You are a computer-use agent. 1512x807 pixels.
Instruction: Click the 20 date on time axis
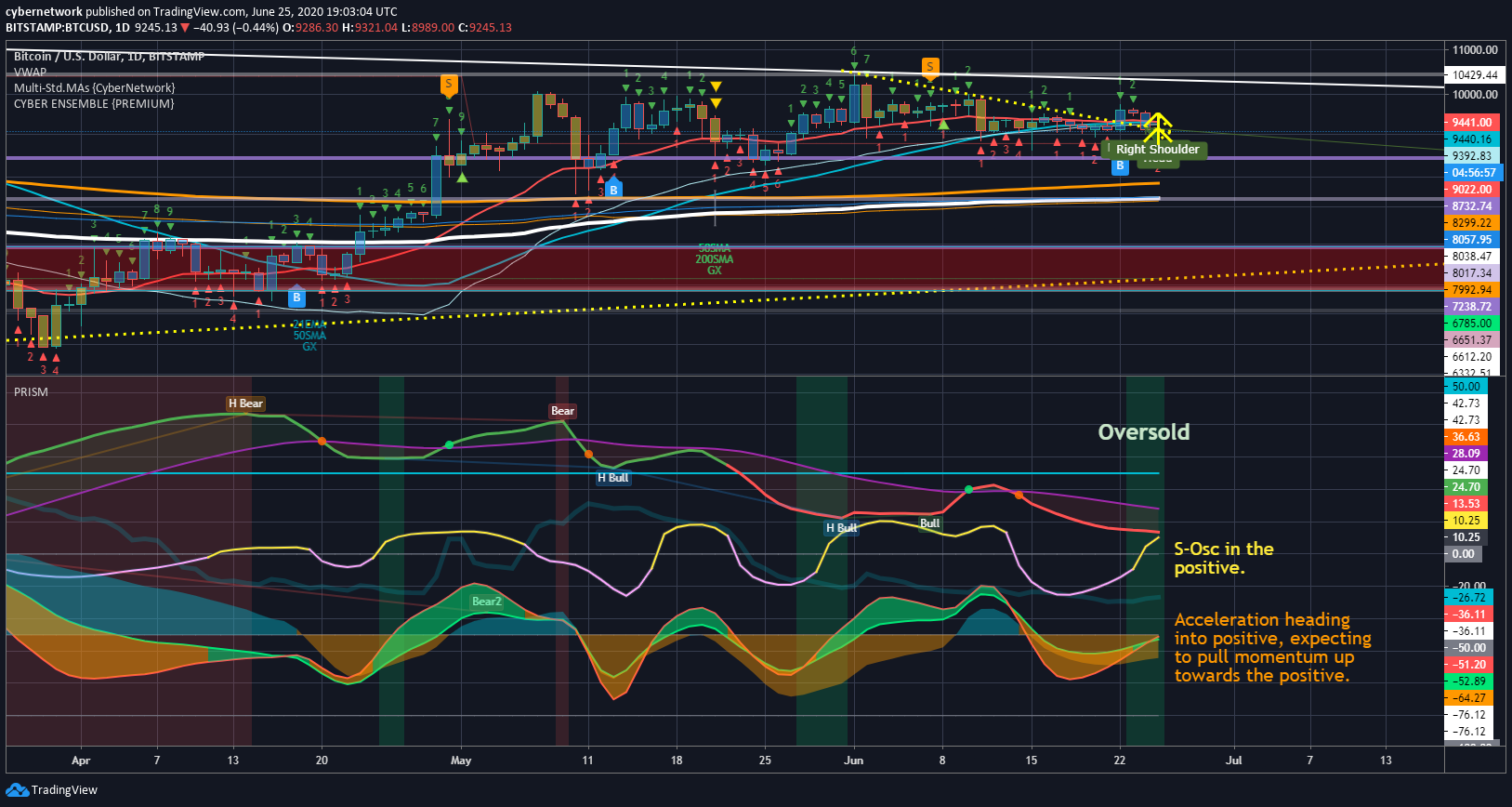point(322,761)
